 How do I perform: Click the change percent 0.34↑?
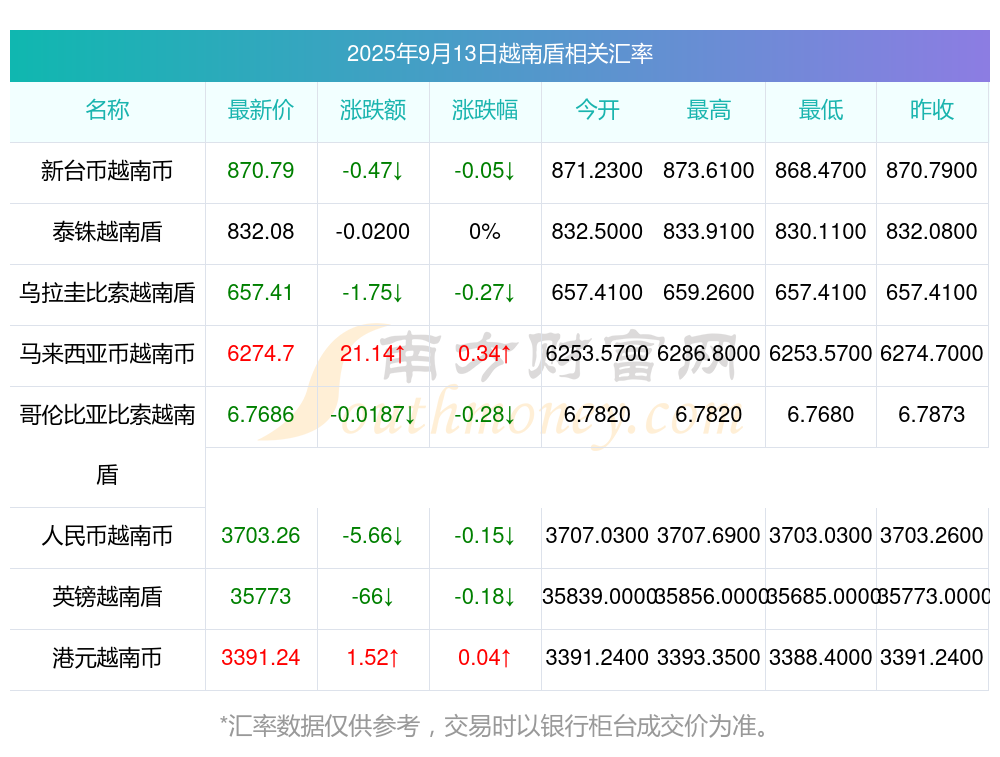pyautogui.click(x=485, y=353)
